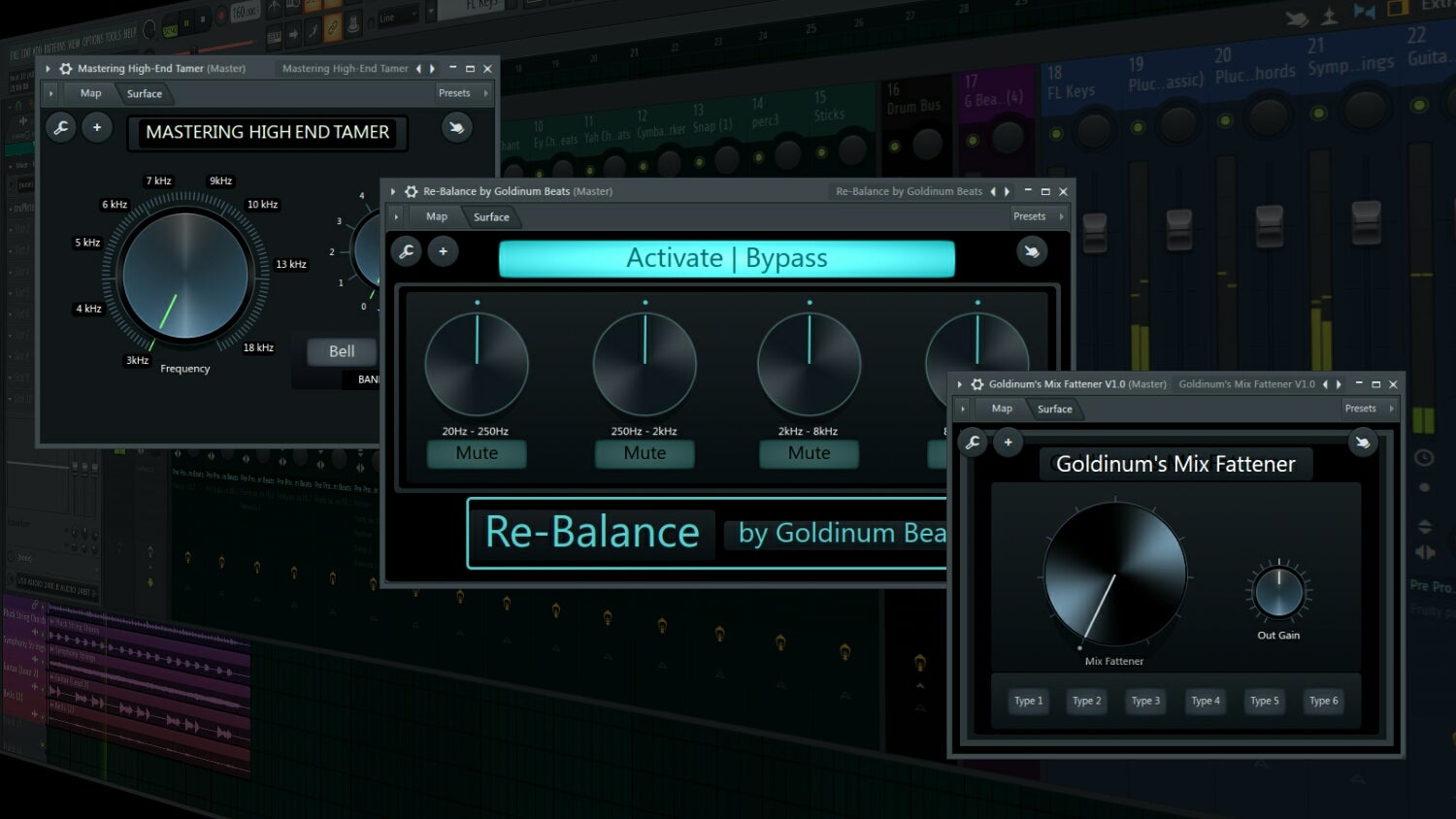Switch to the Map tab on Re-Balance
The width and height of the screenshot is (1456, 819).
coord(437,216)
